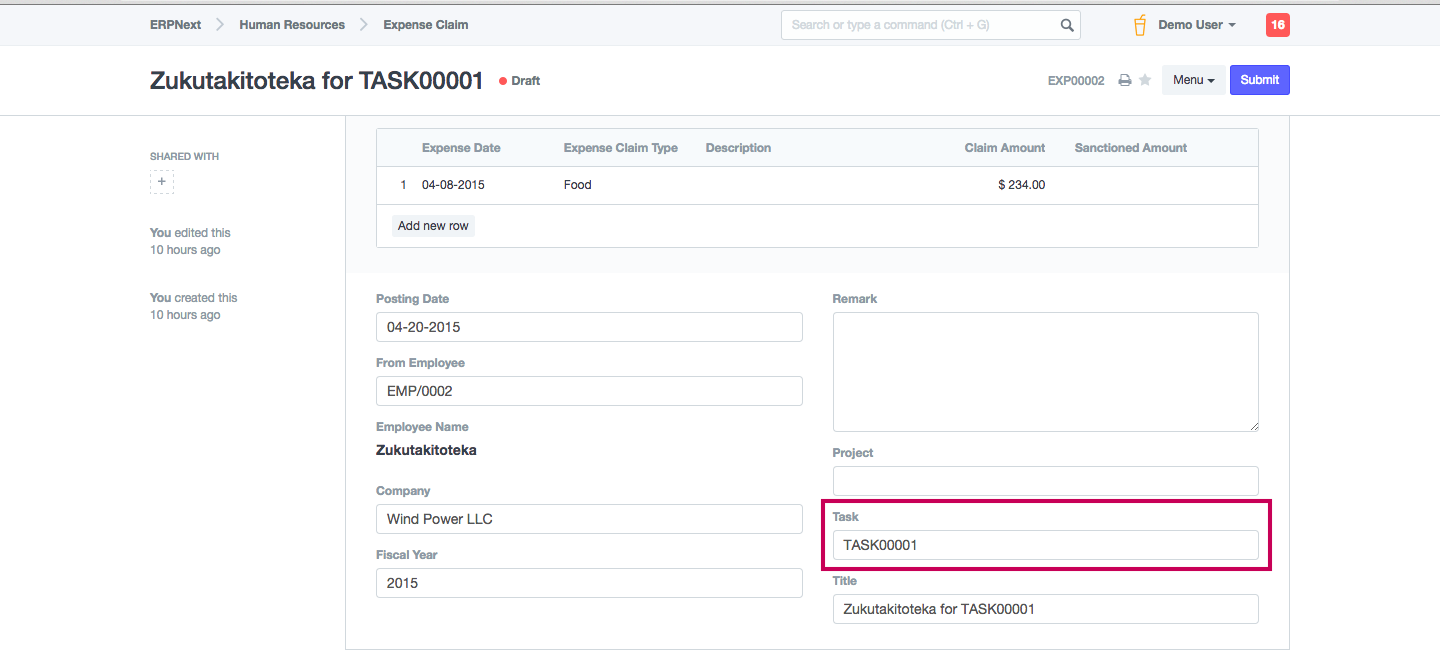Go to ERPNext home breadcrumb
This screenshot has height=658, width=1440.
point(175,25)
